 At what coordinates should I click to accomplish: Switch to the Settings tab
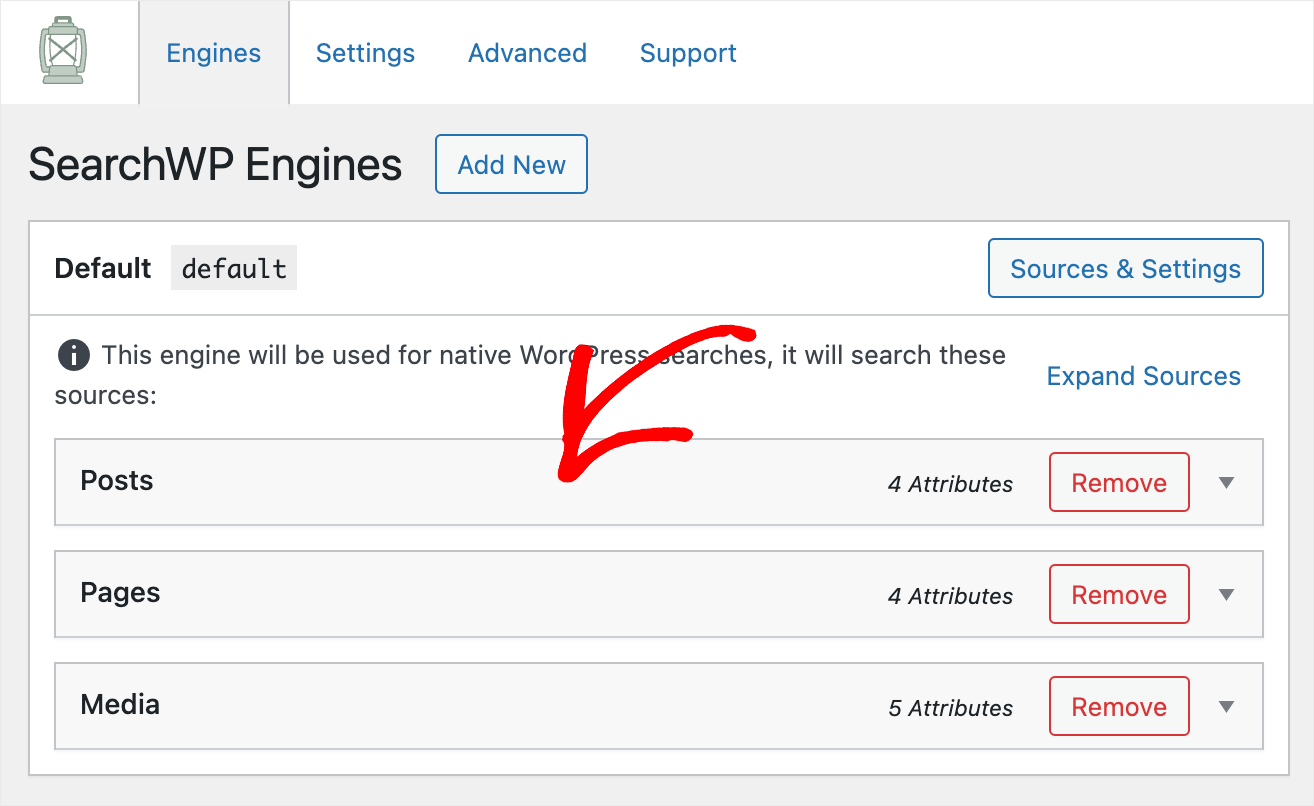365,53
